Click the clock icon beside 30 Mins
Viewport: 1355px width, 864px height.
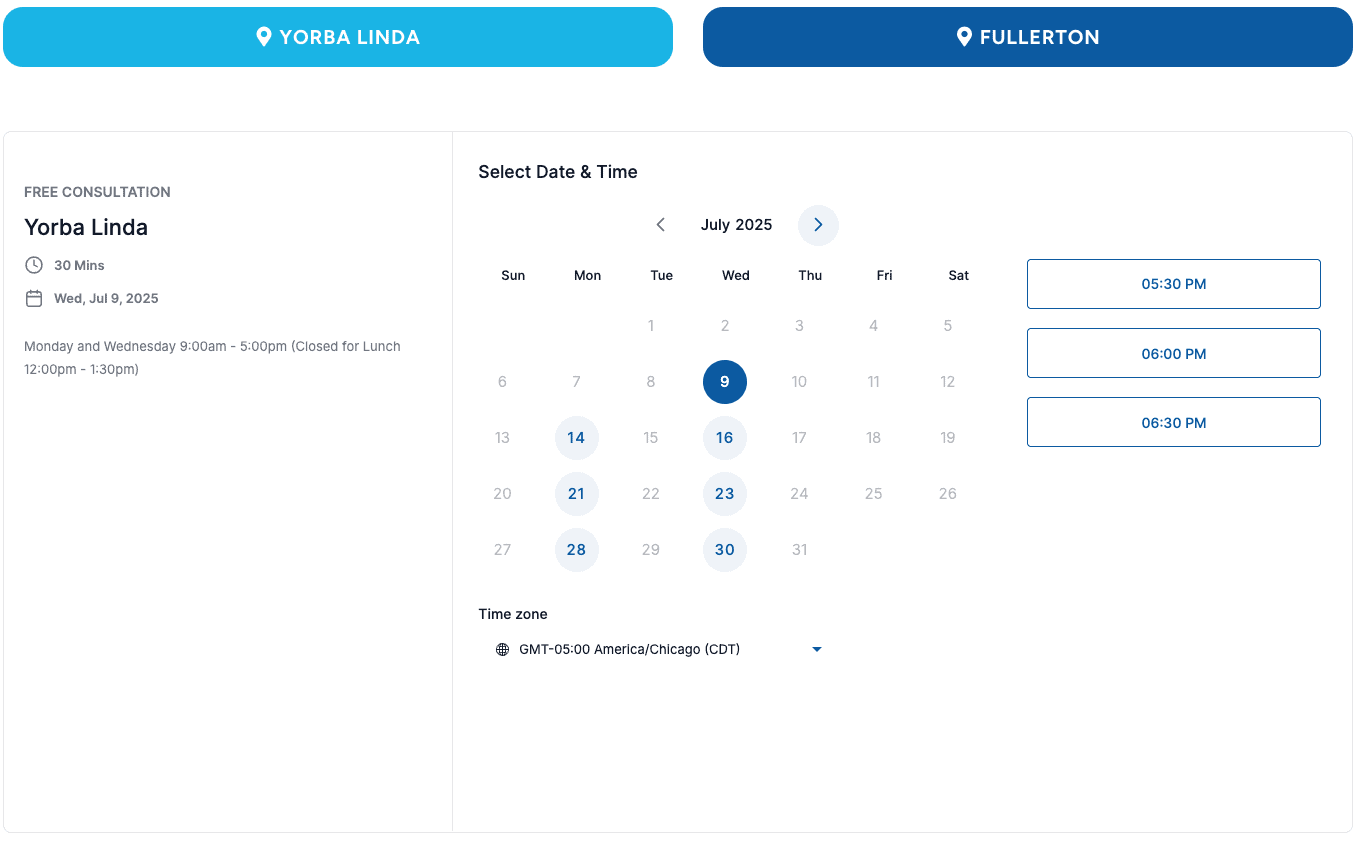coord(34,265)
